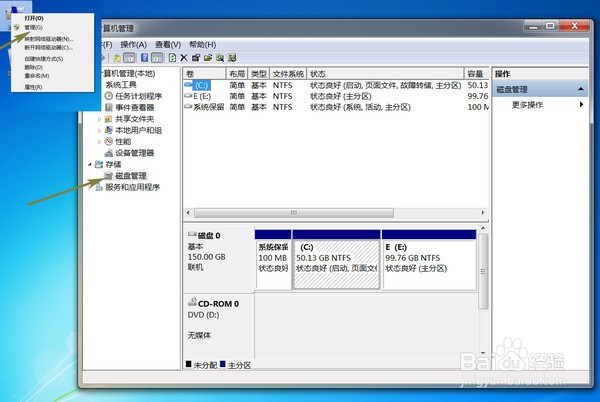This screenshot has width=600, height=402.
Task: Select the Event Viewer (事件查看器) icon
Action: (109, 107)
